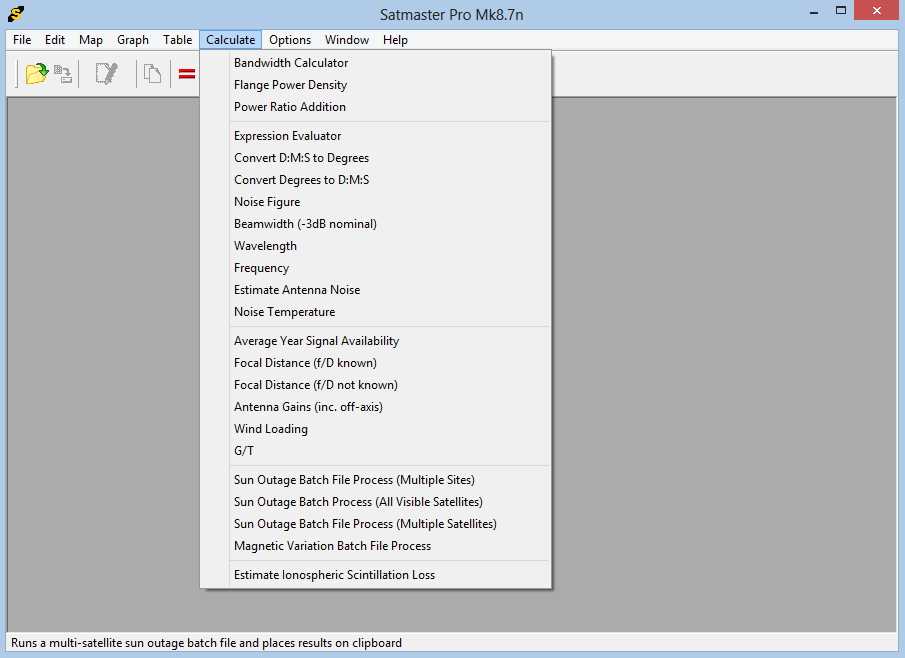Open the File menu
The image size is (905, 658).
pos(22,40)
